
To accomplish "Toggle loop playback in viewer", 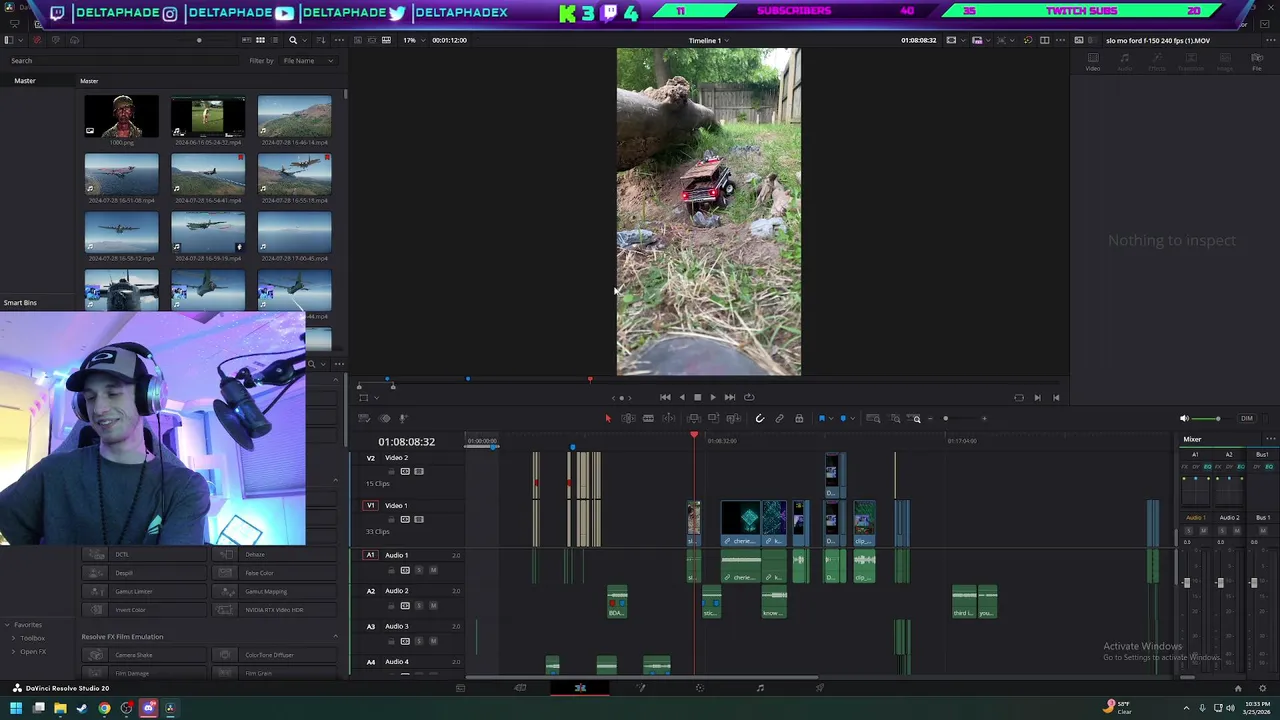I will (749, 397).
